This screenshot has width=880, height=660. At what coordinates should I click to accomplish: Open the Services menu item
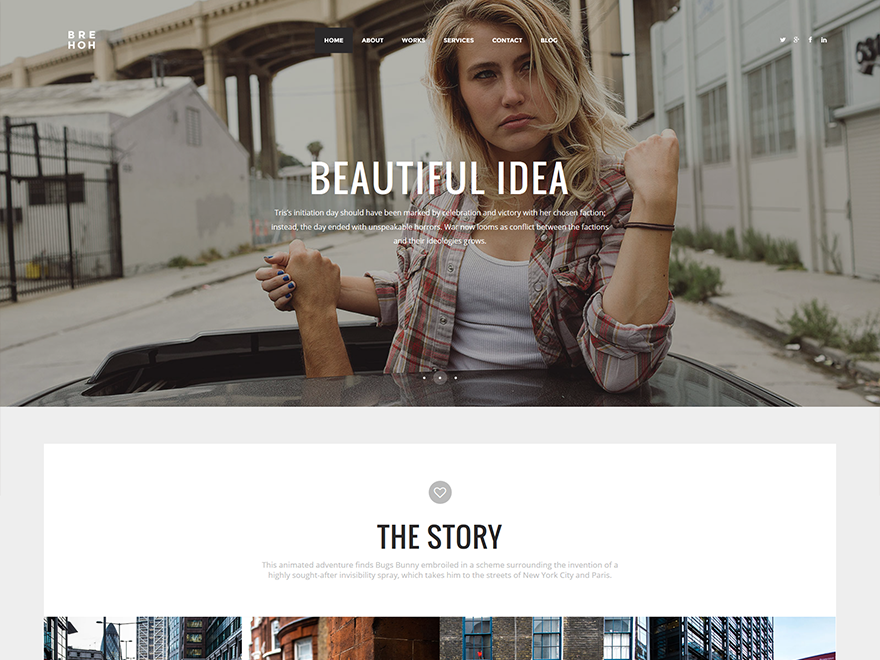coord(459,40)
